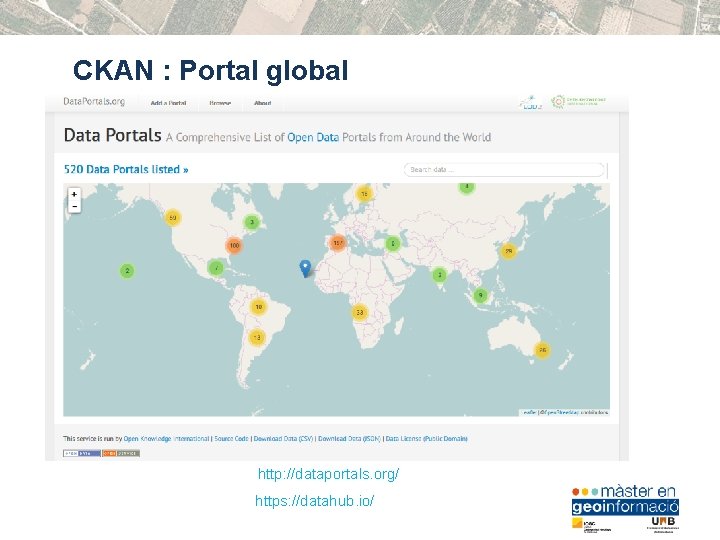Click the Leaflet attribution link on map

pyautogui.click(x=529, y=412)
